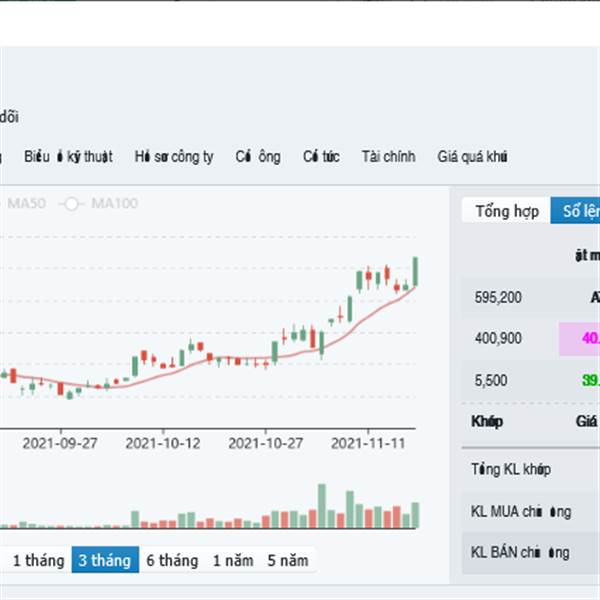Switch to the Cổ tức tab
This screenshot has width=600, height=600.
pyautogui.click(x=321, y=157)
